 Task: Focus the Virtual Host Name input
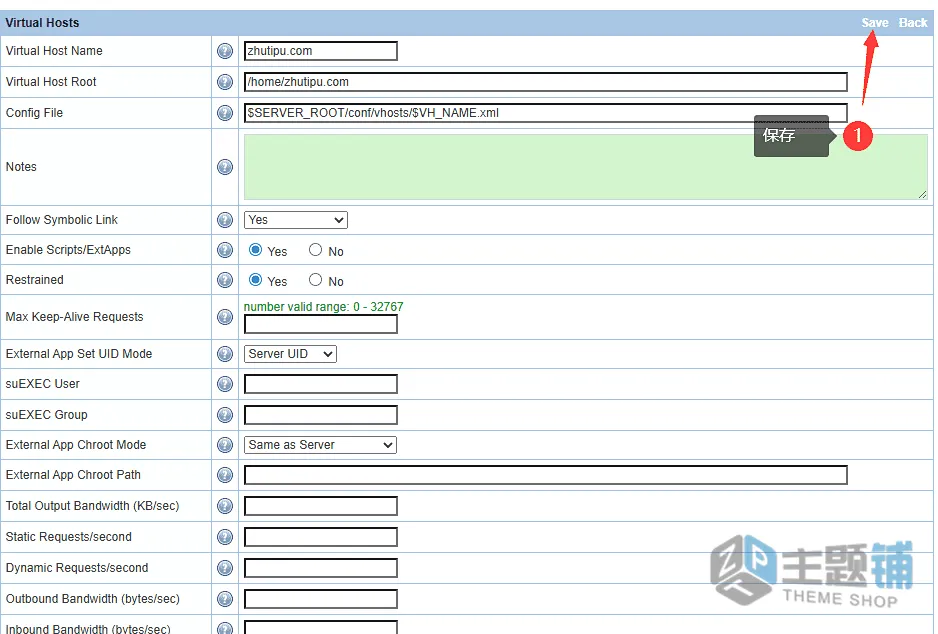[321, 51]
